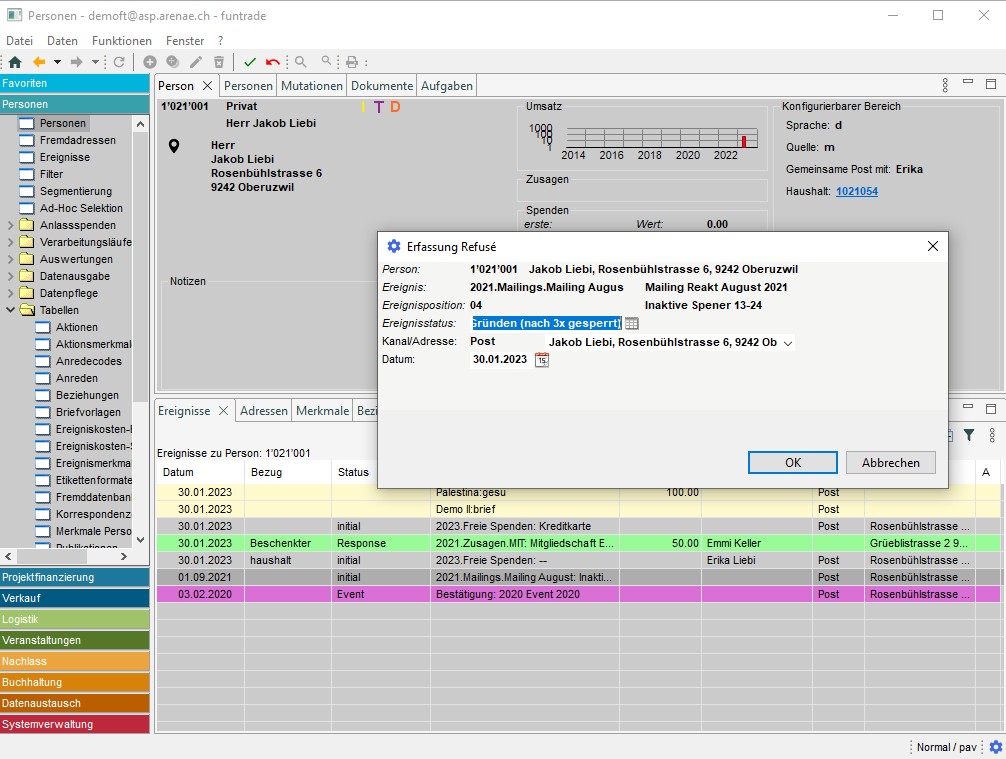Select Segmentierung in the Personen tree
The image size is (1006, 759).
(x=75, y=192)
